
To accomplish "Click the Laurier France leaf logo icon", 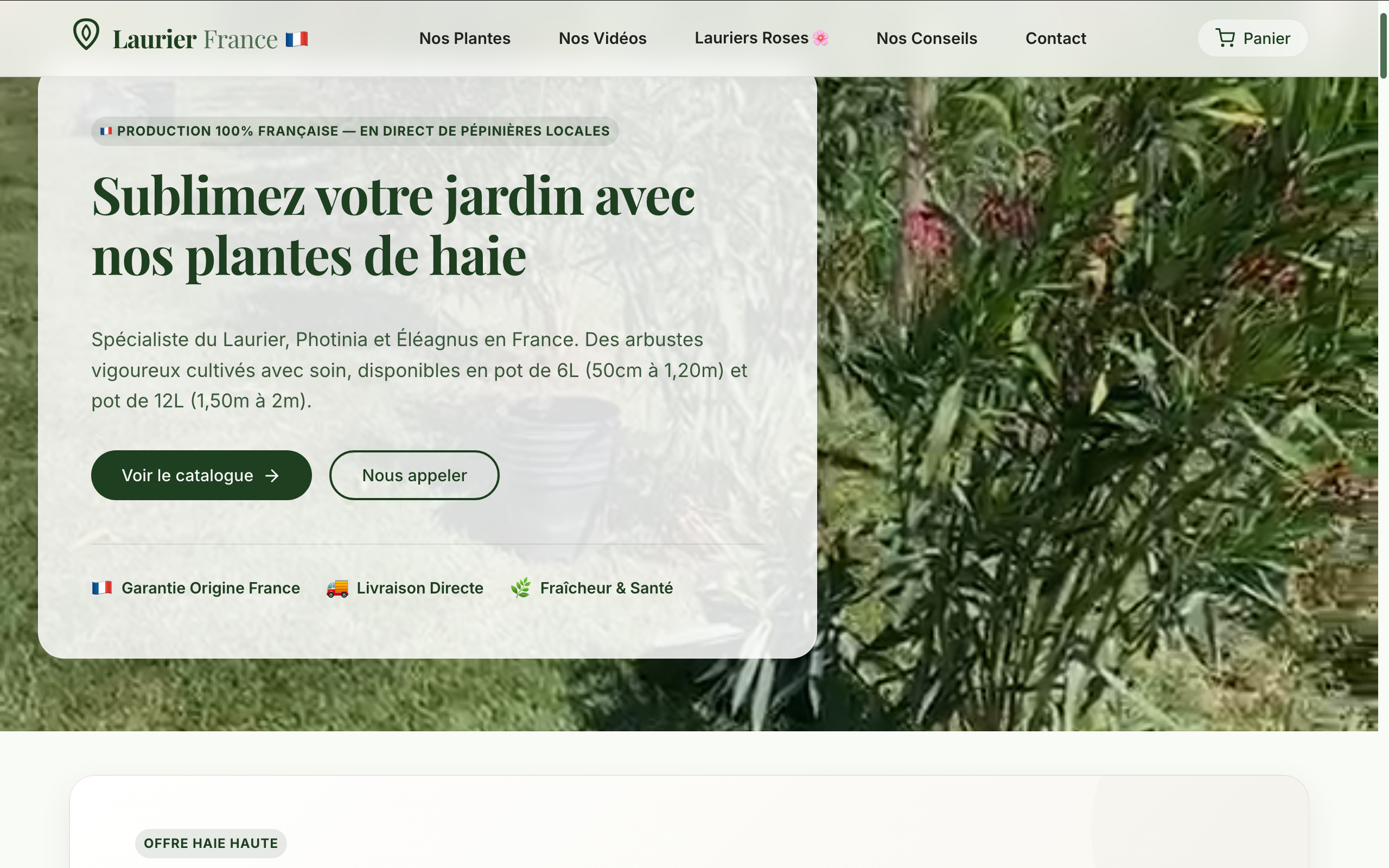I will tap(86, 34).
